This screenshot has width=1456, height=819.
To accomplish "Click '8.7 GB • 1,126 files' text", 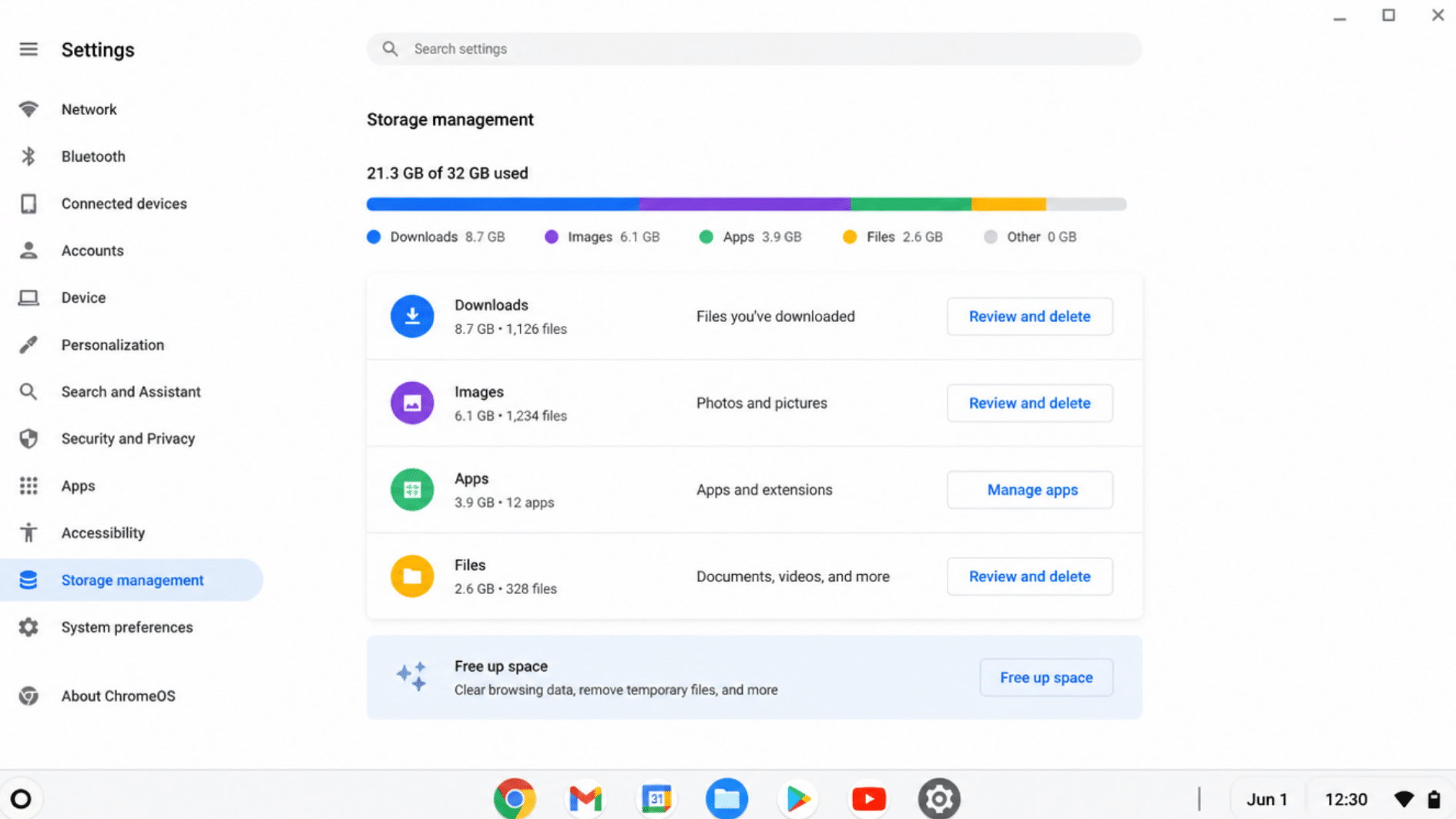I will (x=511, y=329).
